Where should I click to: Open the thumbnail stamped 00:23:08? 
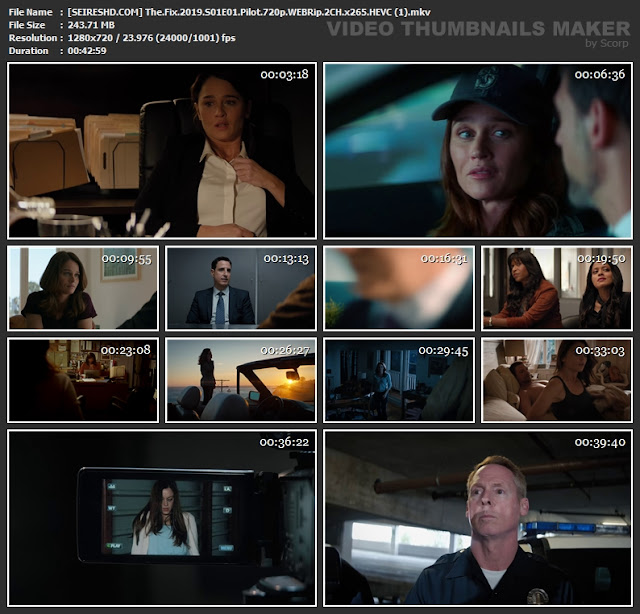coord(83,380)
